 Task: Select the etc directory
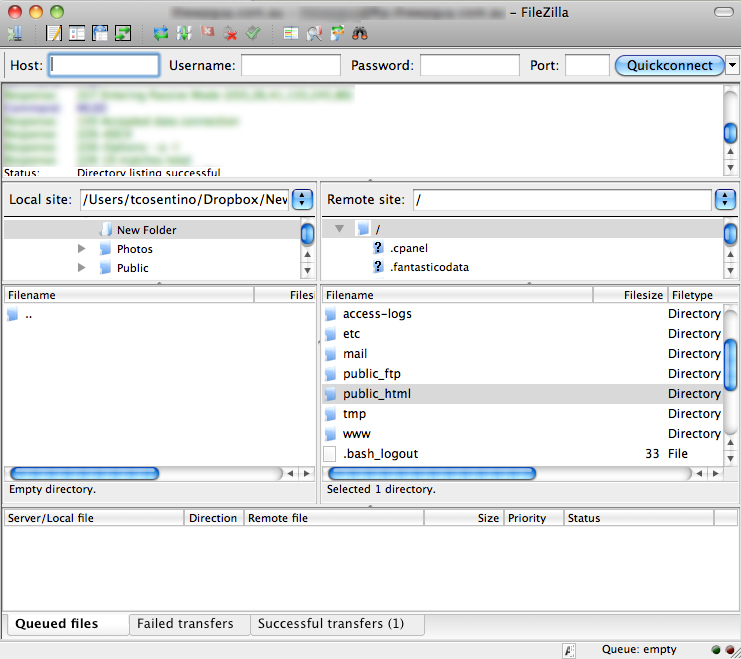(x=522, y=334)
